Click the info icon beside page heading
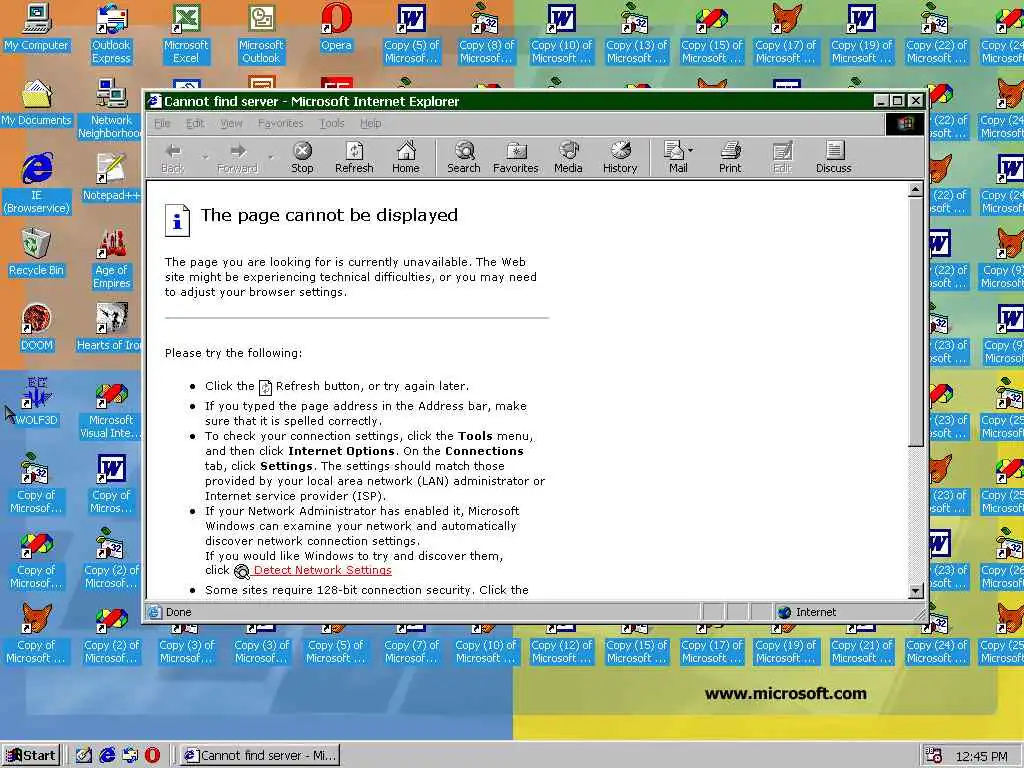1024x768 pixels. click(x=177, y=221)
